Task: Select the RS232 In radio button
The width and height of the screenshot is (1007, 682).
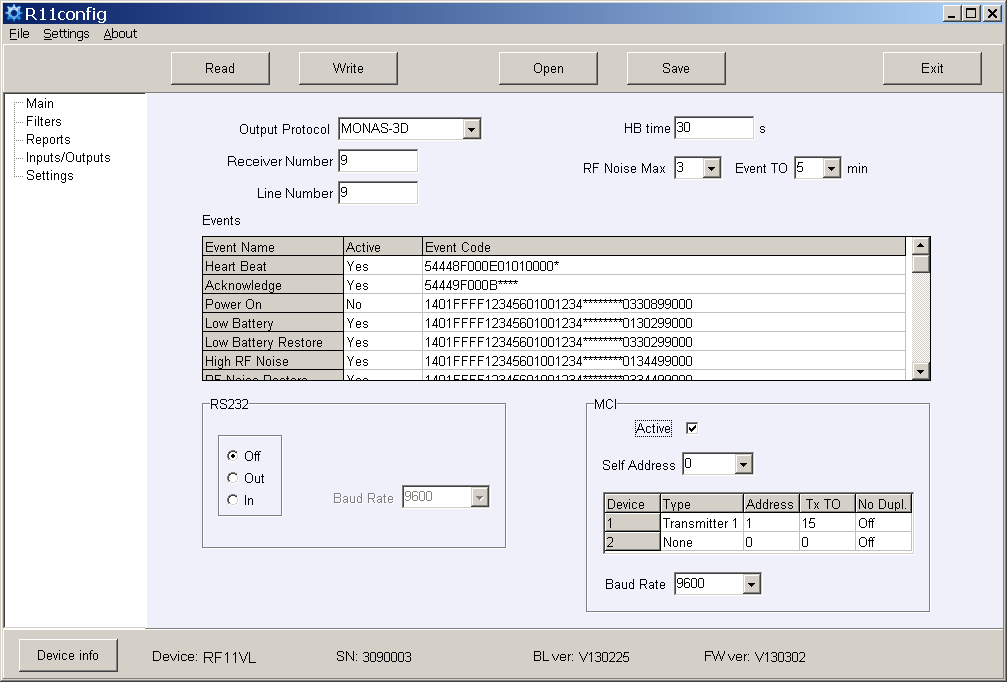Action: pos(233,500)
